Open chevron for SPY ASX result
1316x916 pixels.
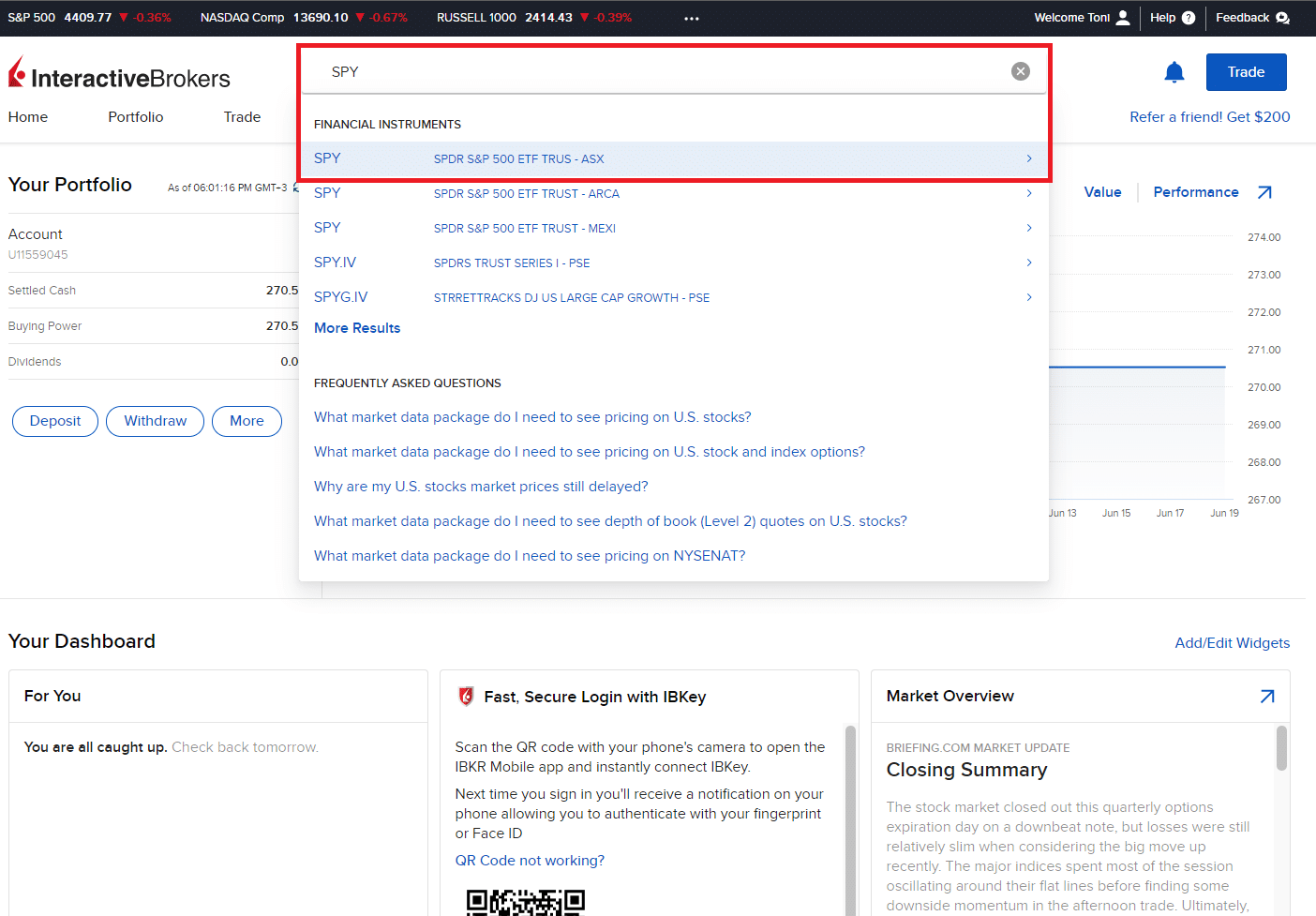(1029, 158)
